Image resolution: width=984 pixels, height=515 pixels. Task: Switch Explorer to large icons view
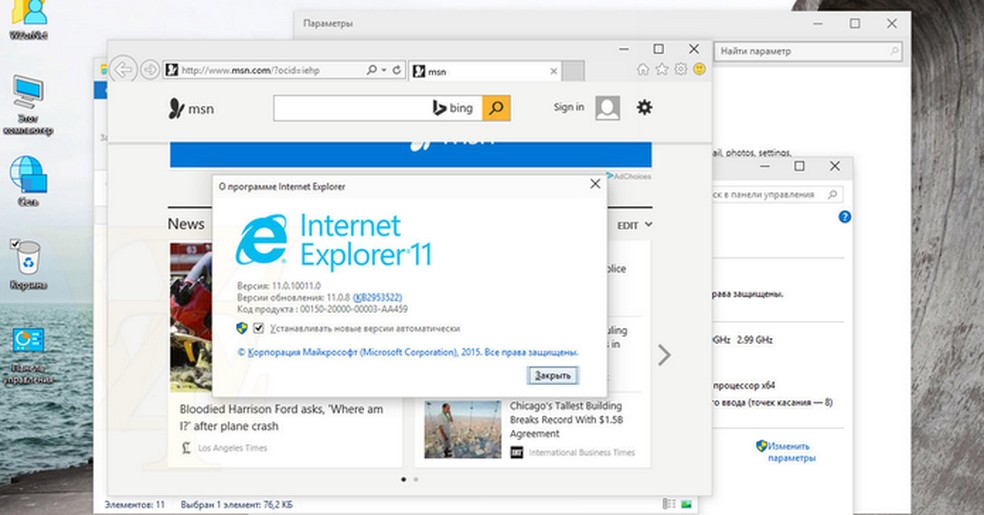pyautogui.click(x=686, y=504)
